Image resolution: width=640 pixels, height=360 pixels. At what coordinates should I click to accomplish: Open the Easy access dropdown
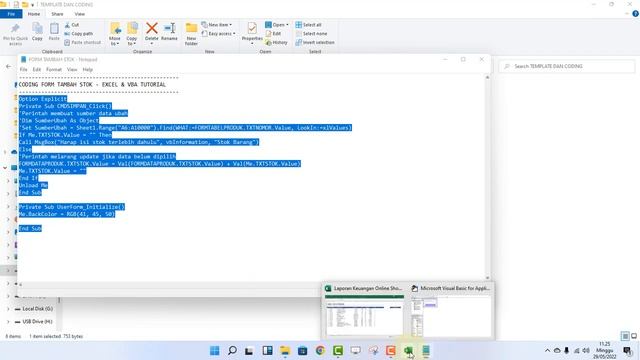point(218,33)
